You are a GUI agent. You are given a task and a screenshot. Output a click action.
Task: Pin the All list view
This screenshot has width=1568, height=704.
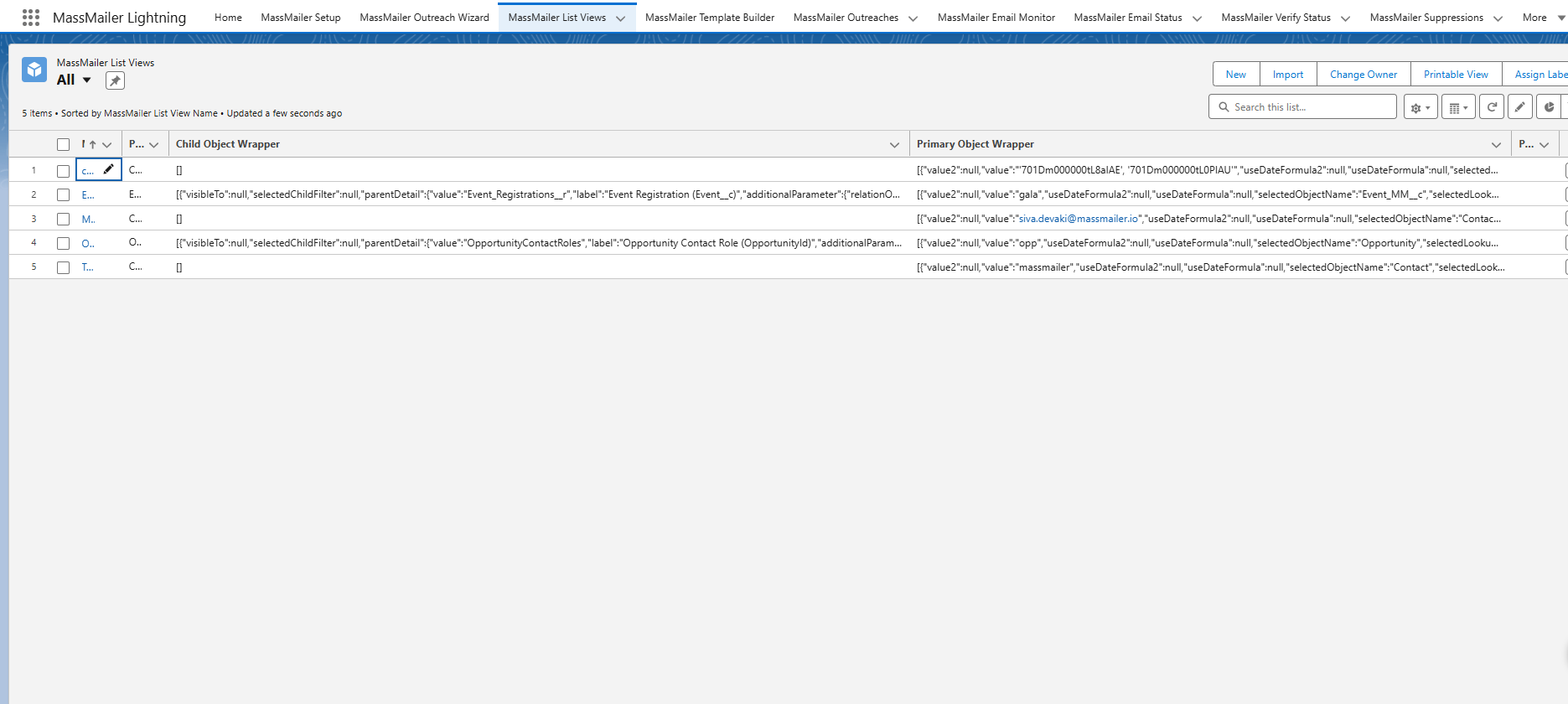pyautogui.click(x=115, y=80)
